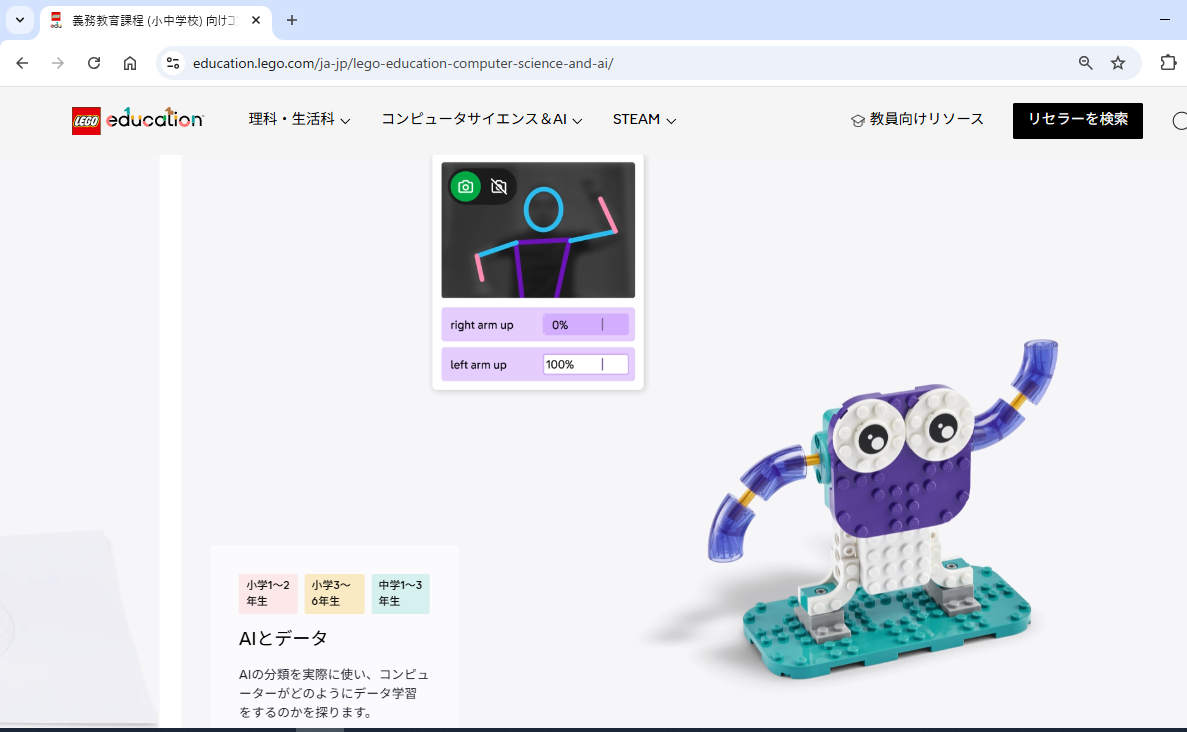Viewport: 1187px width, 732px height.
Task: Click the LEGO Education logo
Action: (138, 120)
